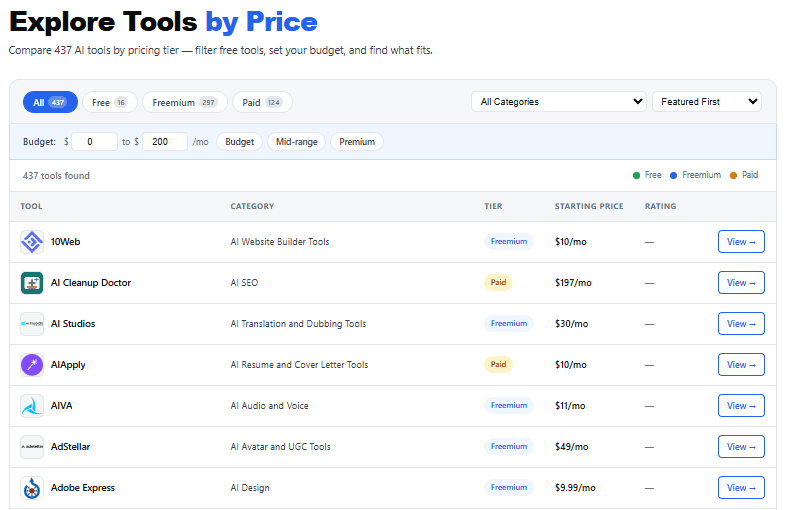Screen dimensions: 788x510
Task: Focus the maximum budget 200 field
Action: click(x=165, y=142)
